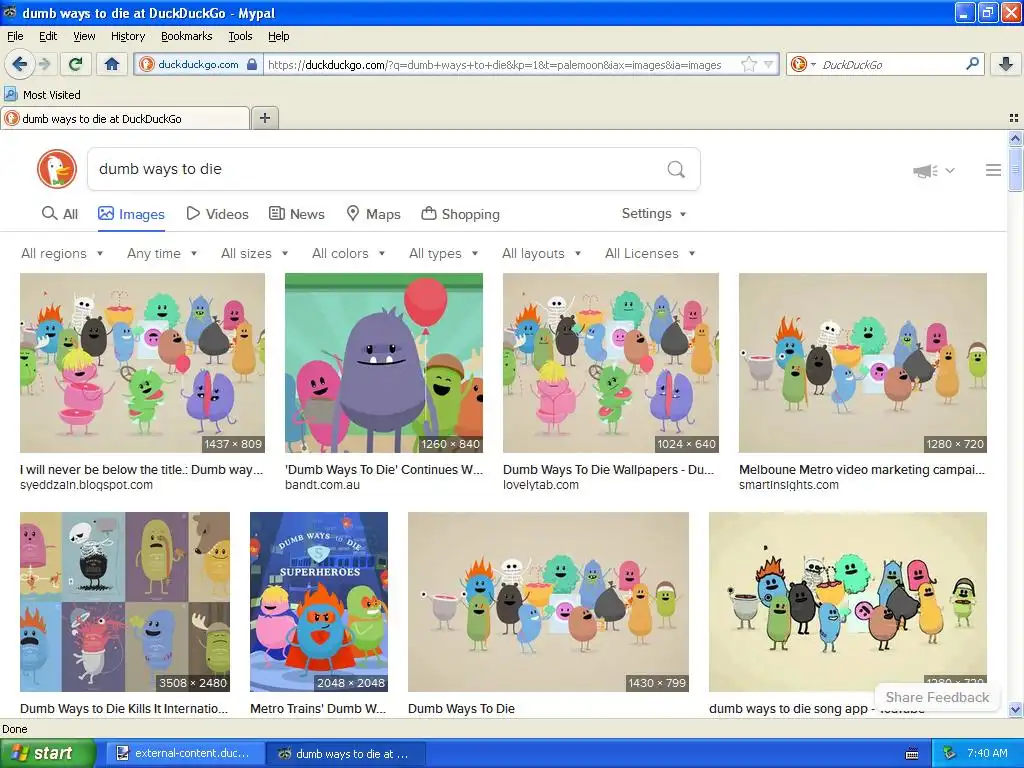Click the bandt.com.au source link
The image size is (1024, 768).
click(322, 485)
